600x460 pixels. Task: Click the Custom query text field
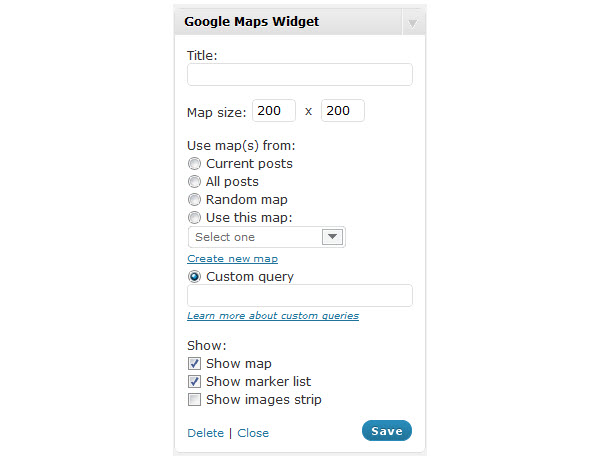pyautogui.click(x=299, y=295)
